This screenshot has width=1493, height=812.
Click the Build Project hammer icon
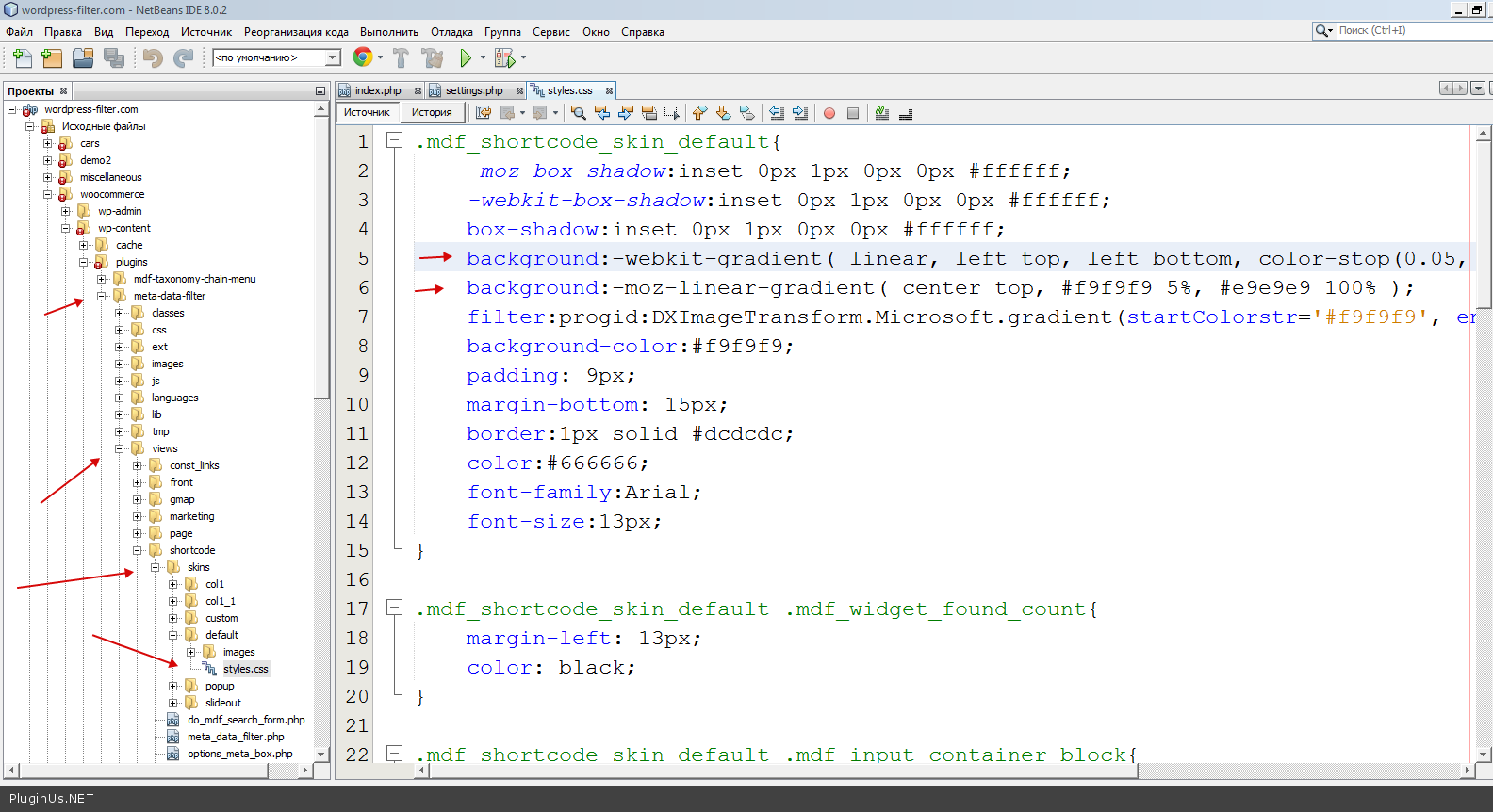click(x=401, y=58)
